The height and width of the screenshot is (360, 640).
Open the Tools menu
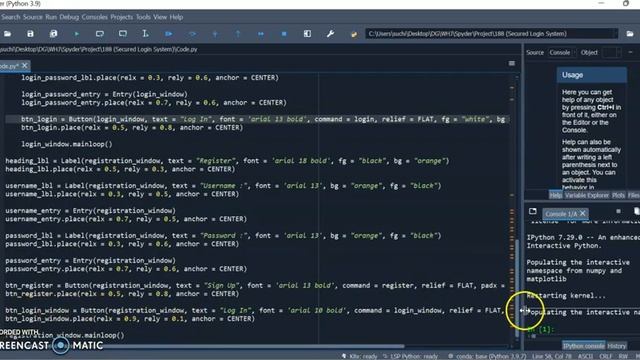(143, 17)
